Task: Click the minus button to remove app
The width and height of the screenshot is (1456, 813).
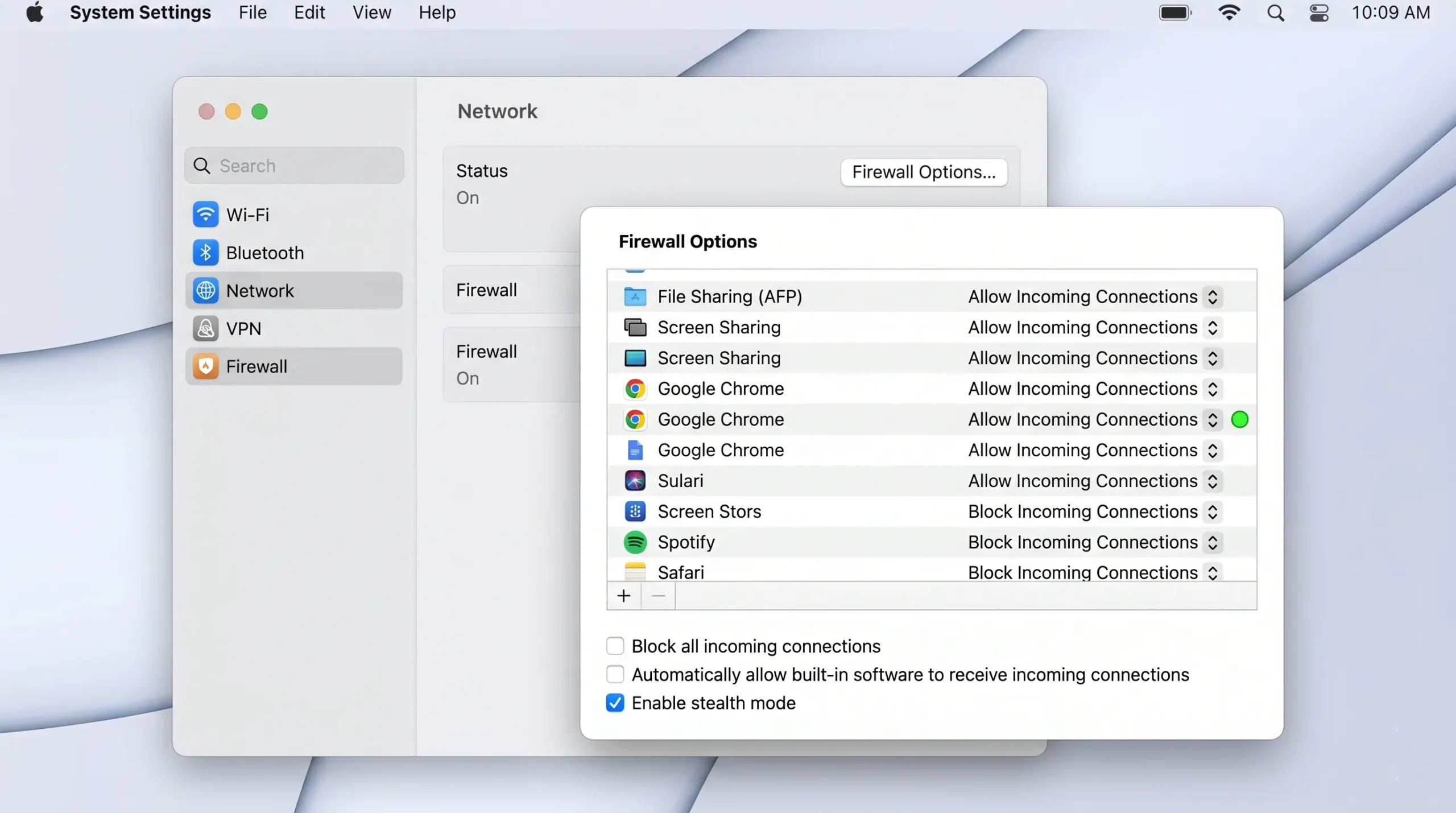Action: click(658, 596)
